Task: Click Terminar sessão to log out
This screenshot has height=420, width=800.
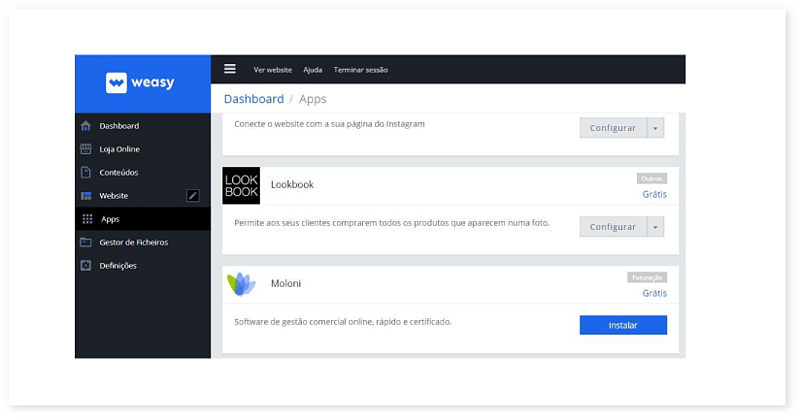Action: (x=361, y=70)
